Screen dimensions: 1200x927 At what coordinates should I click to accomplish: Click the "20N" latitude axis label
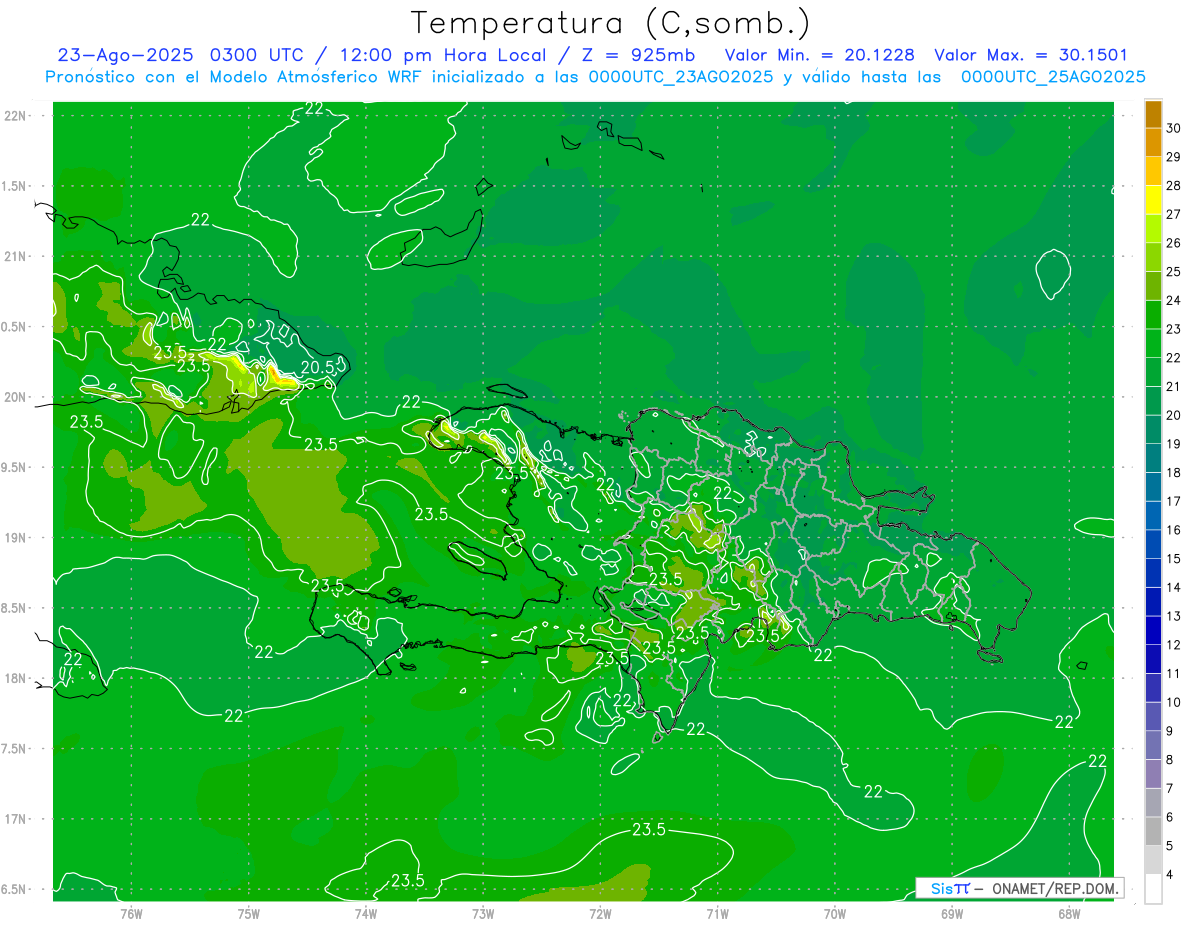[16, 397]
